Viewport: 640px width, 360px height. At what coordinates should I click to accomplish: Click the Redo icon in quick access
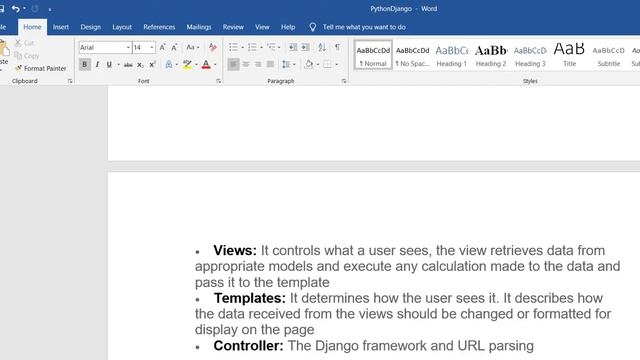point(35,9)
